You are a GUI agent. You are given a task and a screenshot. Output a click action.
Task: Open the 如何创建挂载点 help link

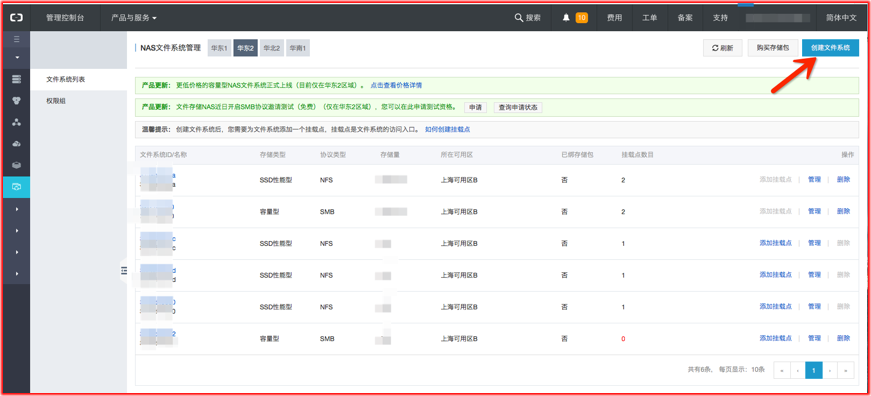point(448,129)
